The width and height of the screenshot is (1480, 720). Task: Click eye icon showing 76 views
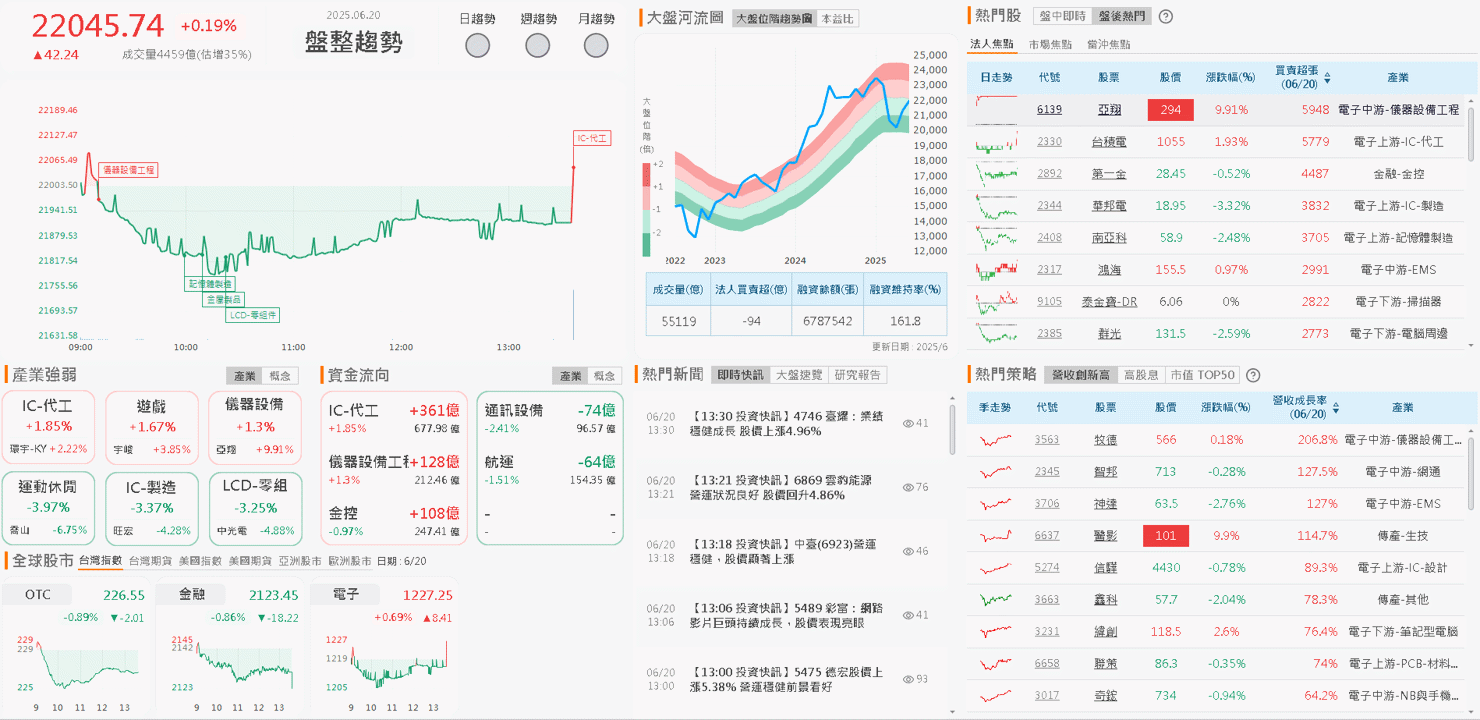tap(908, 487)
